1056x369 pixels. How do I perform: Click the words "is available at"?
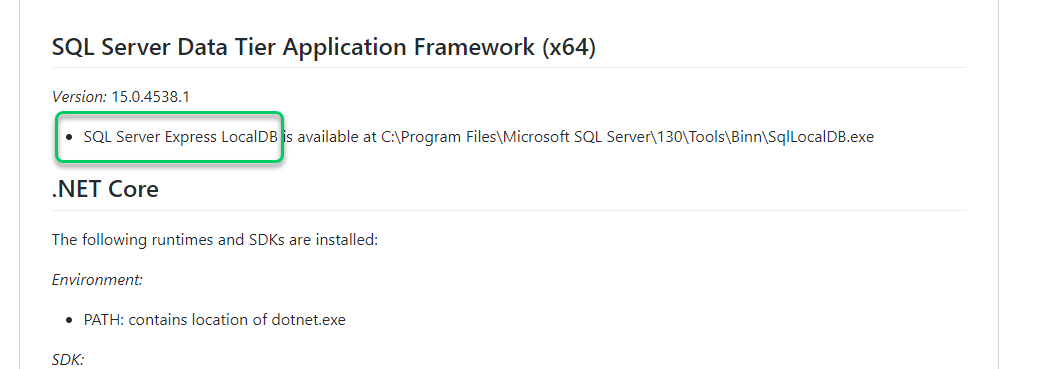[x=329, y=137]
